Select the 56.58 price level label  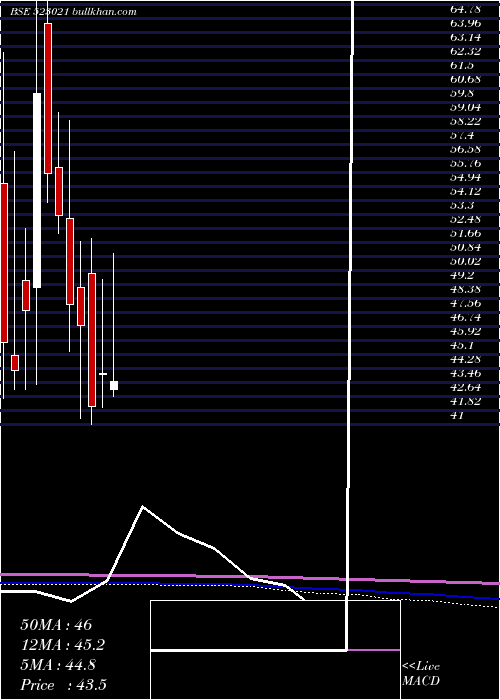click(466, 150)
